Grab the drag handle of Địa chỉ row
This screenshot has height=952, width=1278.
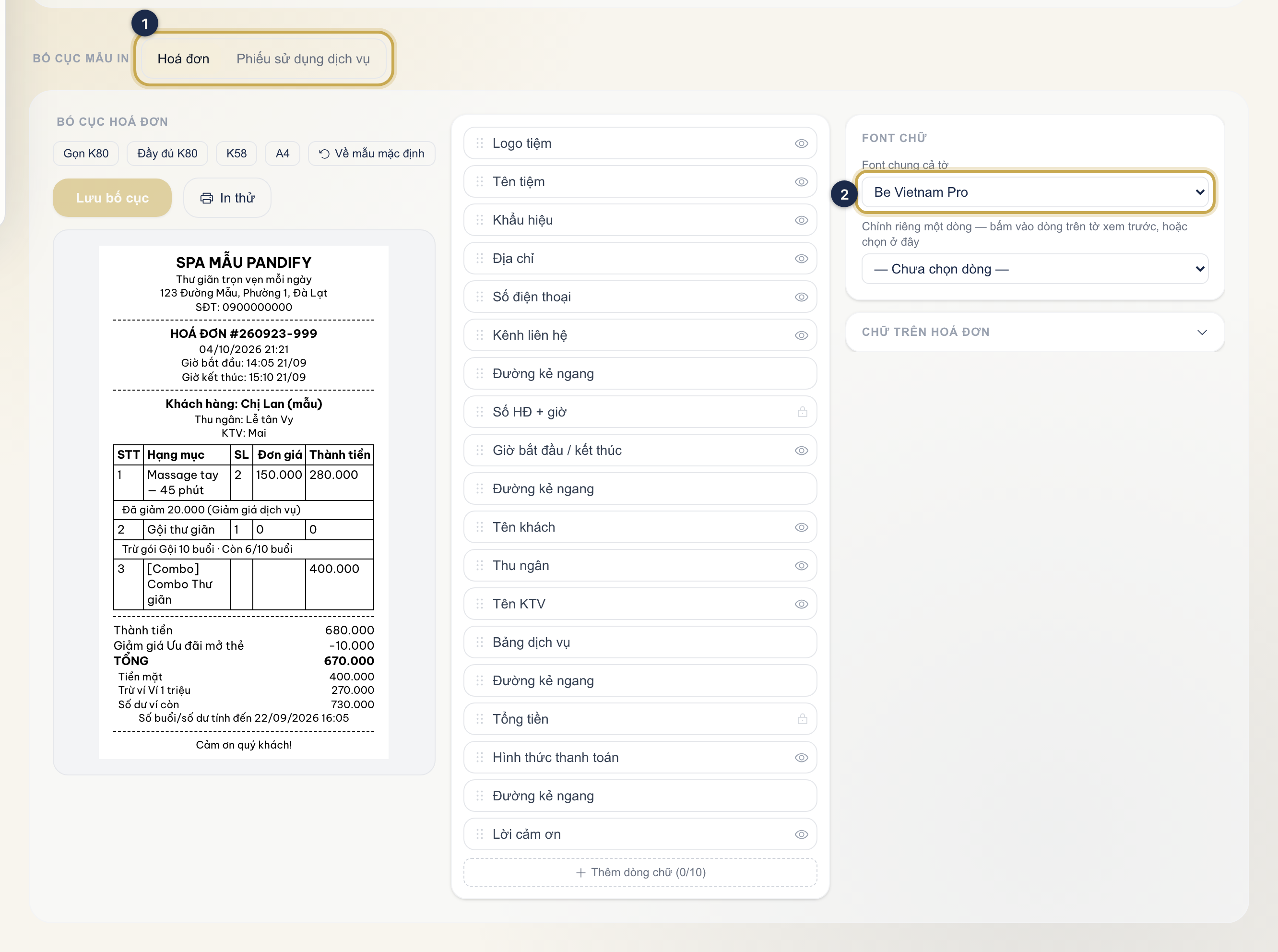[479, 258]
